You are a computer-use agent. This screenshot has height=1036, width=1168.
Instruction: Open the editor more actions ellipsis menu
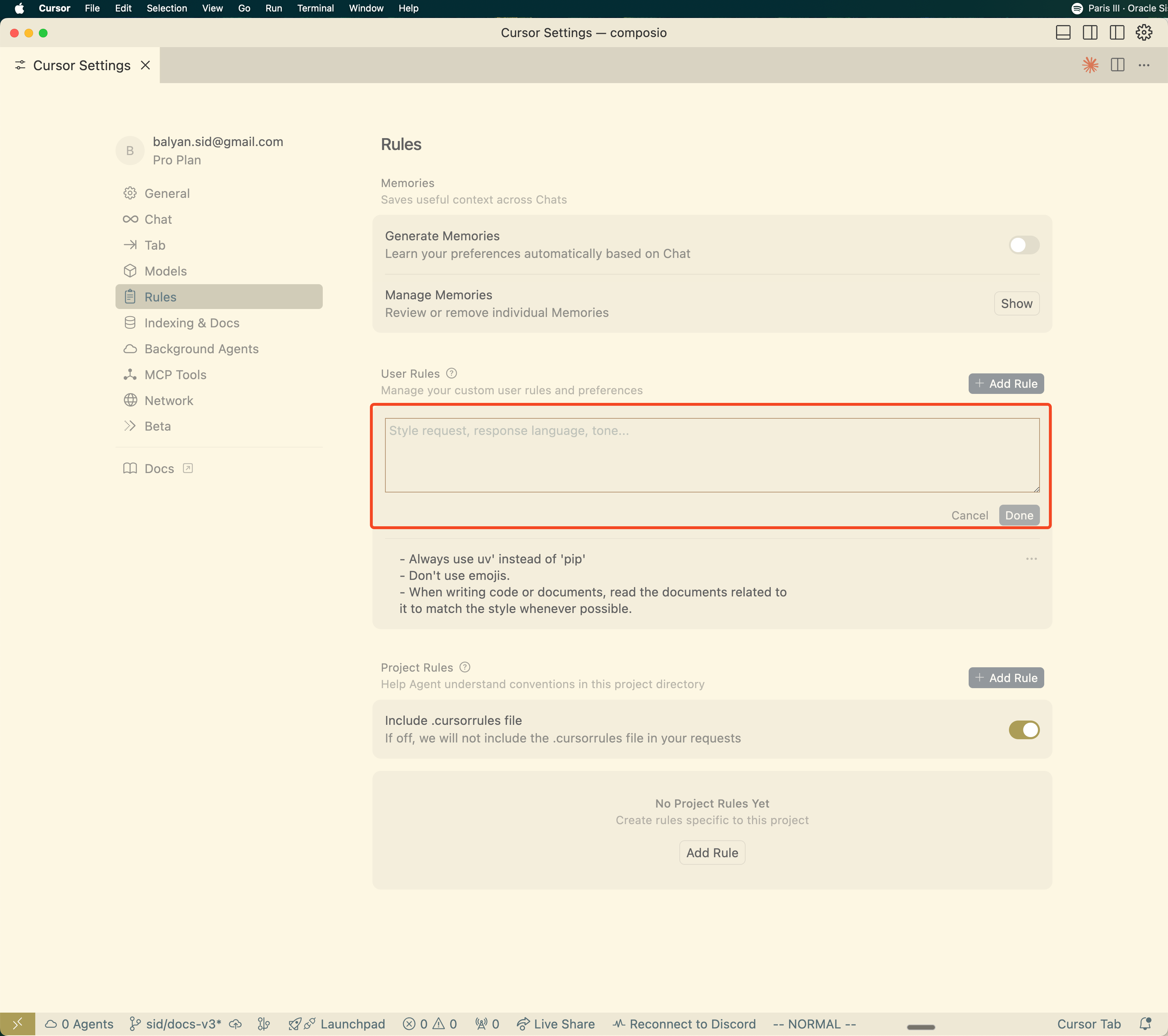(x=1145, y=64)
